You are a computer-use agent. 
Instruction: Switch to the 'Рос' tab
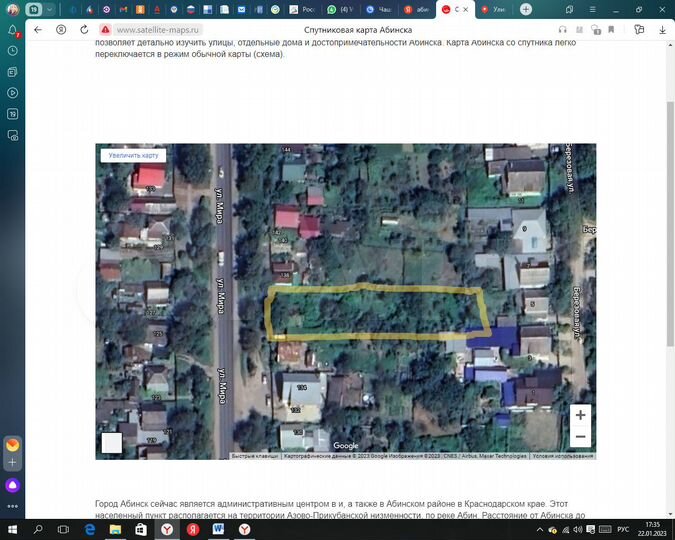pyautogui.click(x=302, y=9)
